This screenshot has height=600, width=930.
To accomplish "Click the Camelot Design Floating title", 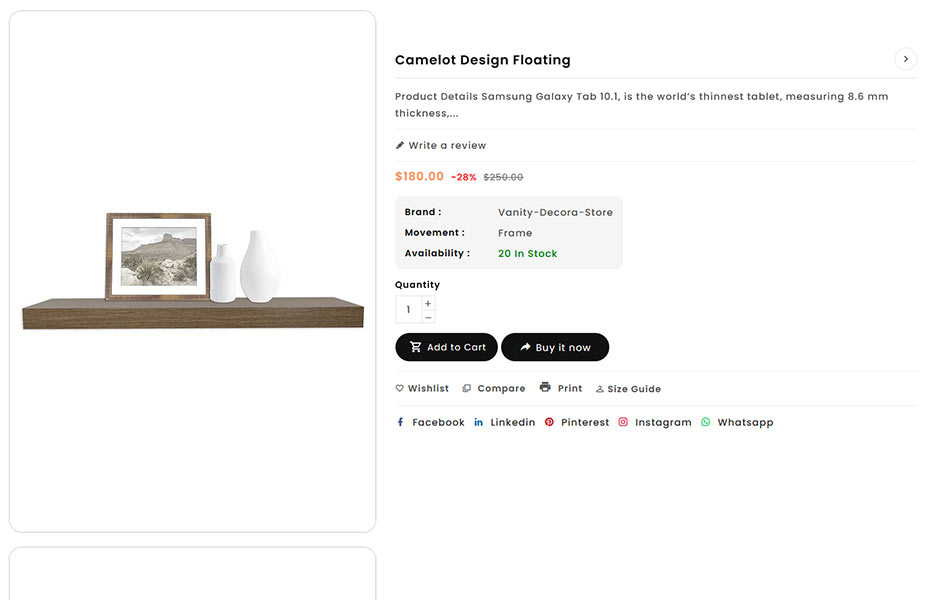I will (483, 60).
